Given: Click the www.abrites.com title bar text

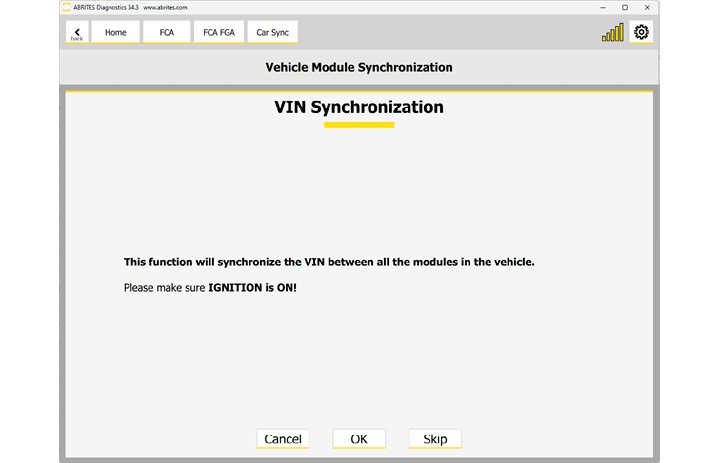Looking at the screenshot, I should click(x=166, y=7).
